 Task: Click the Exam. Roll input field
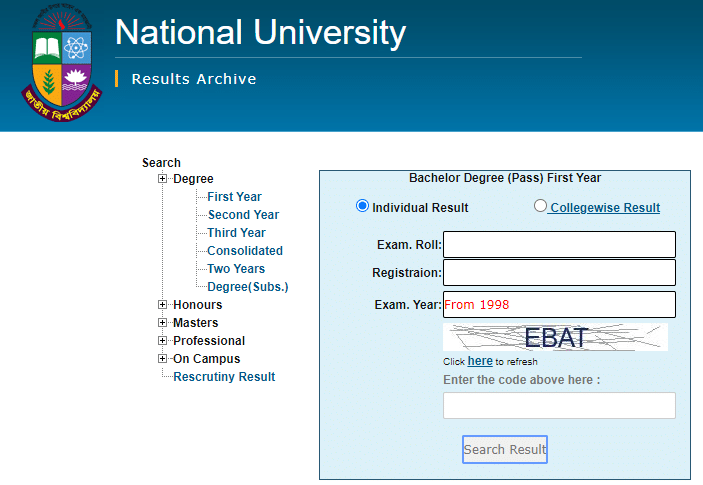(x=559, y=244)
